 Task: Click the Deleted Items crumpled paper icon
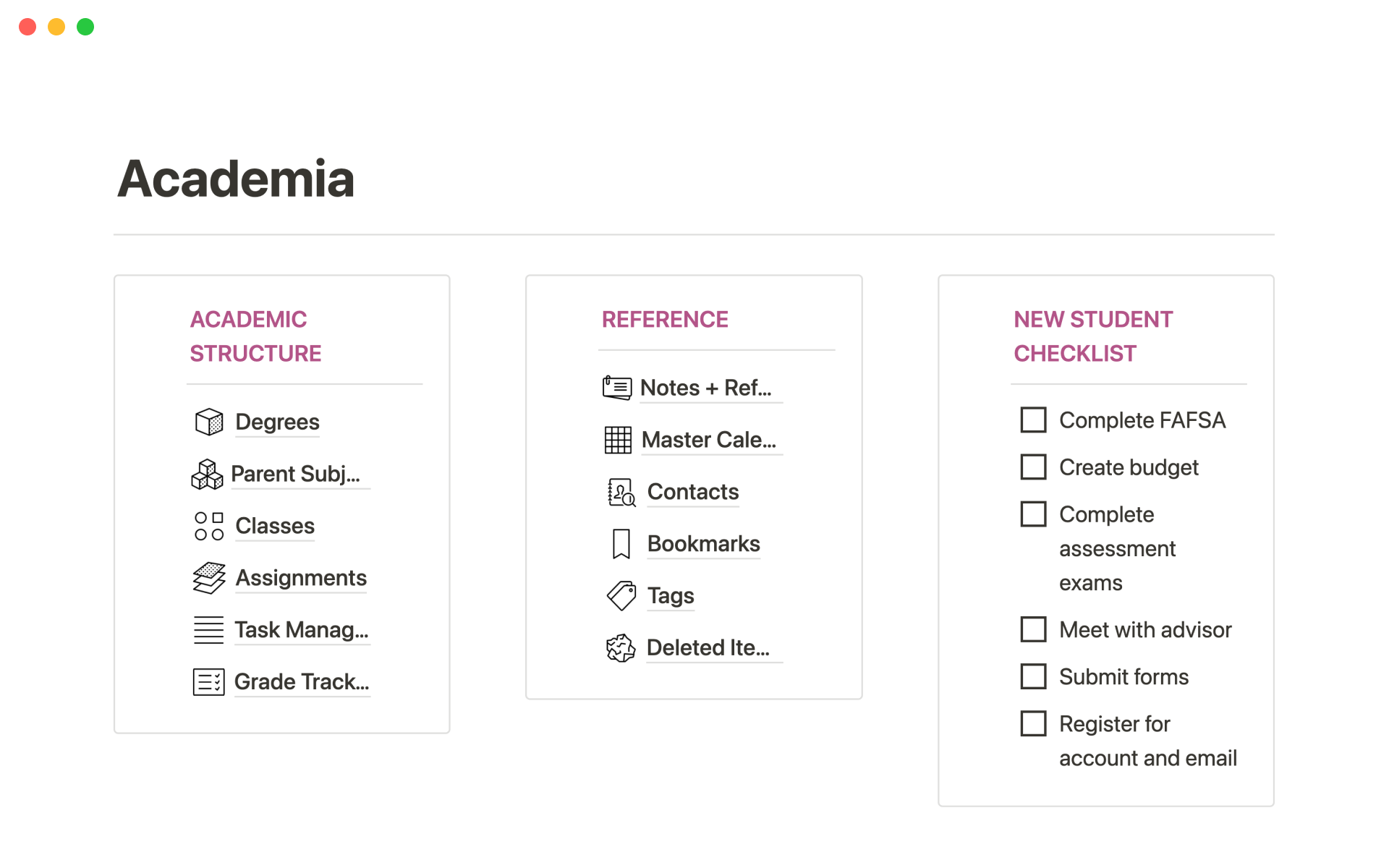(x=621, y=648)
